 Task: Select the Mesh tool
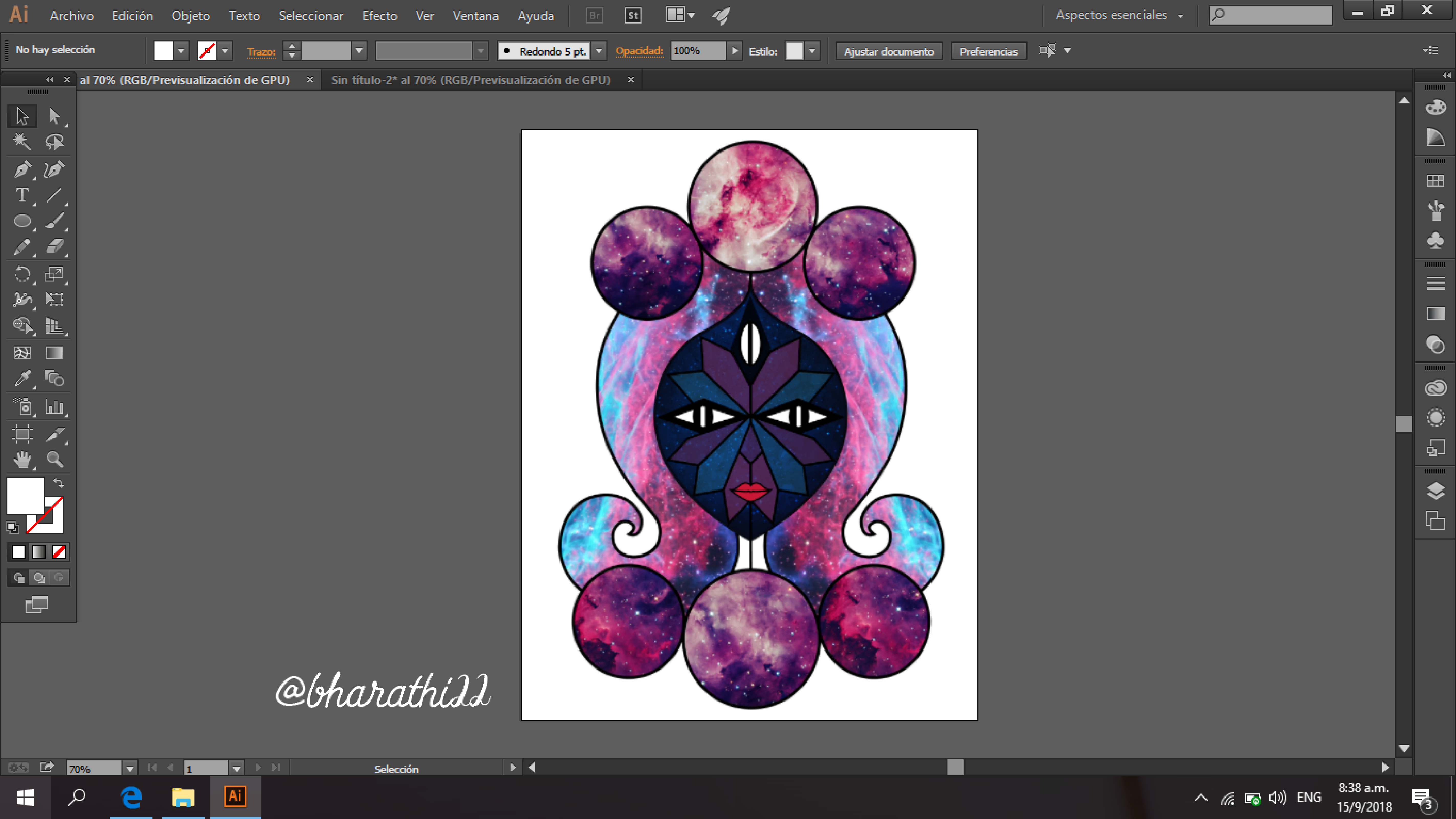click(x=22, y=353)
